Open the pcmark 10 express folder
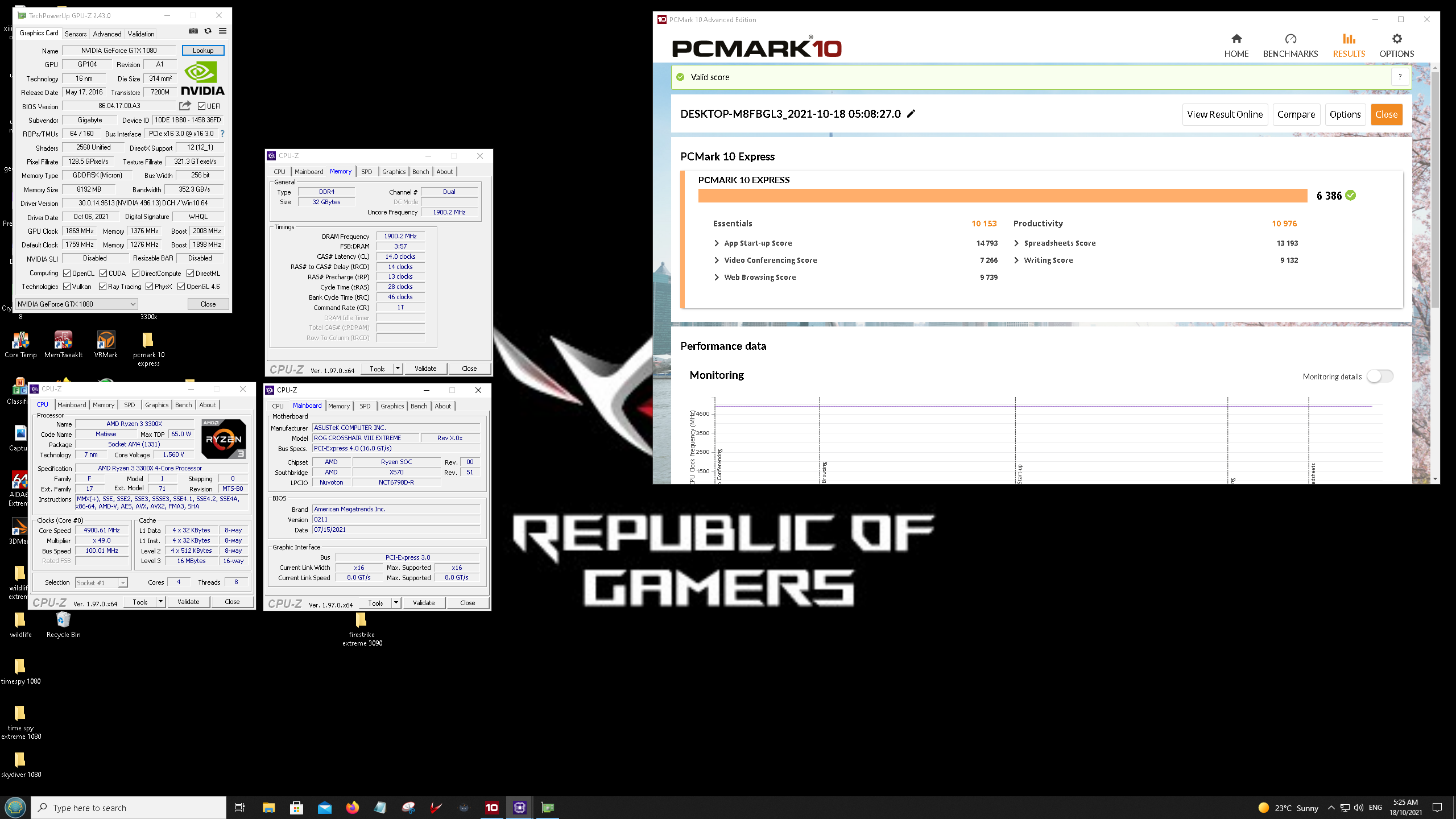This screenshot has height=819, width=1456. [148, 349]
